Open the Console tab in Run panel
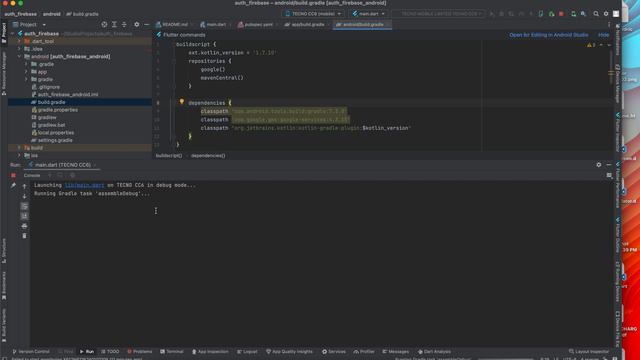 tap(31, 175)
